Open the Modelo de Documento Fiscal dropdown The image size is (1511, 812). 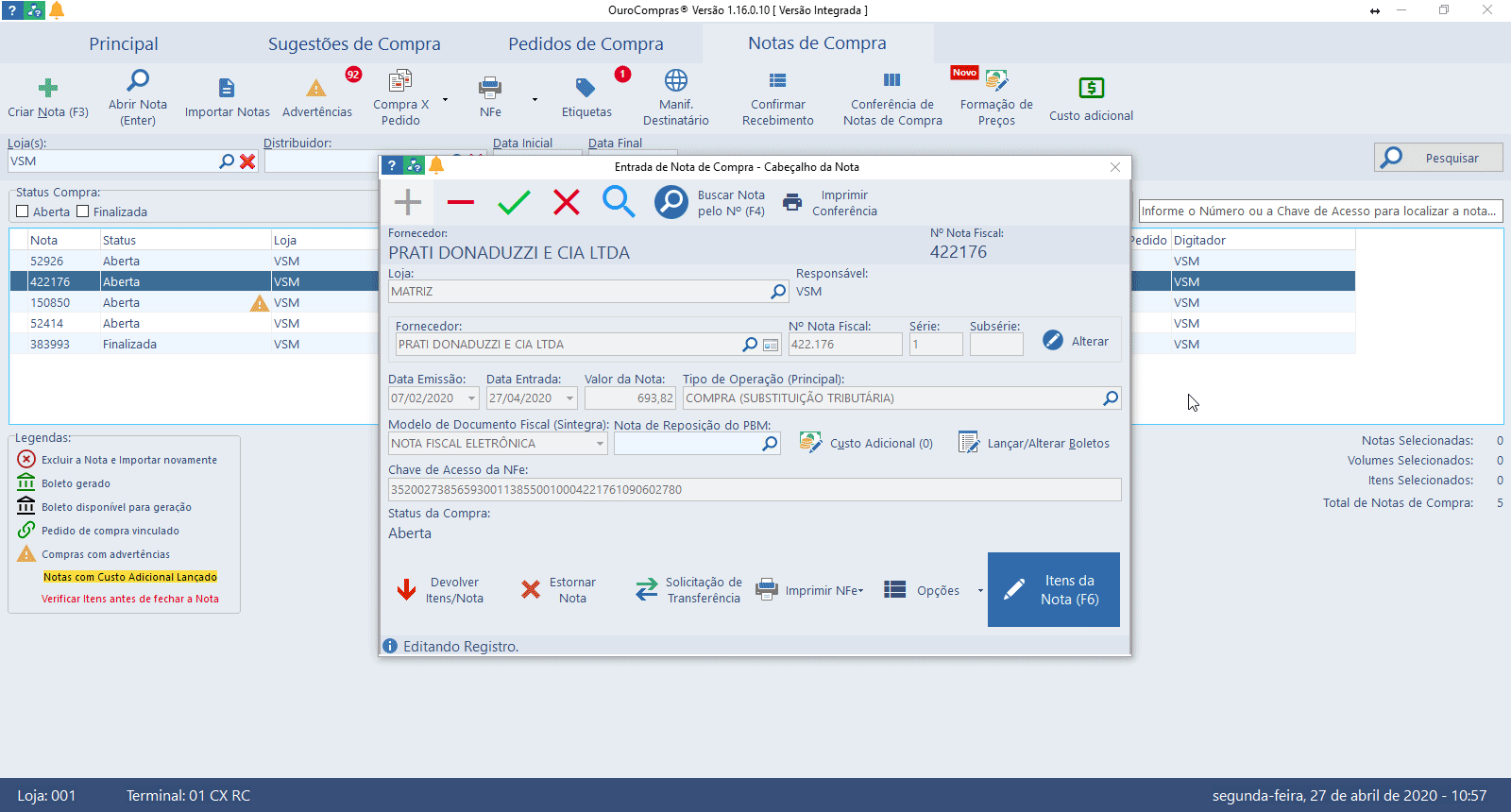point(600,444)
